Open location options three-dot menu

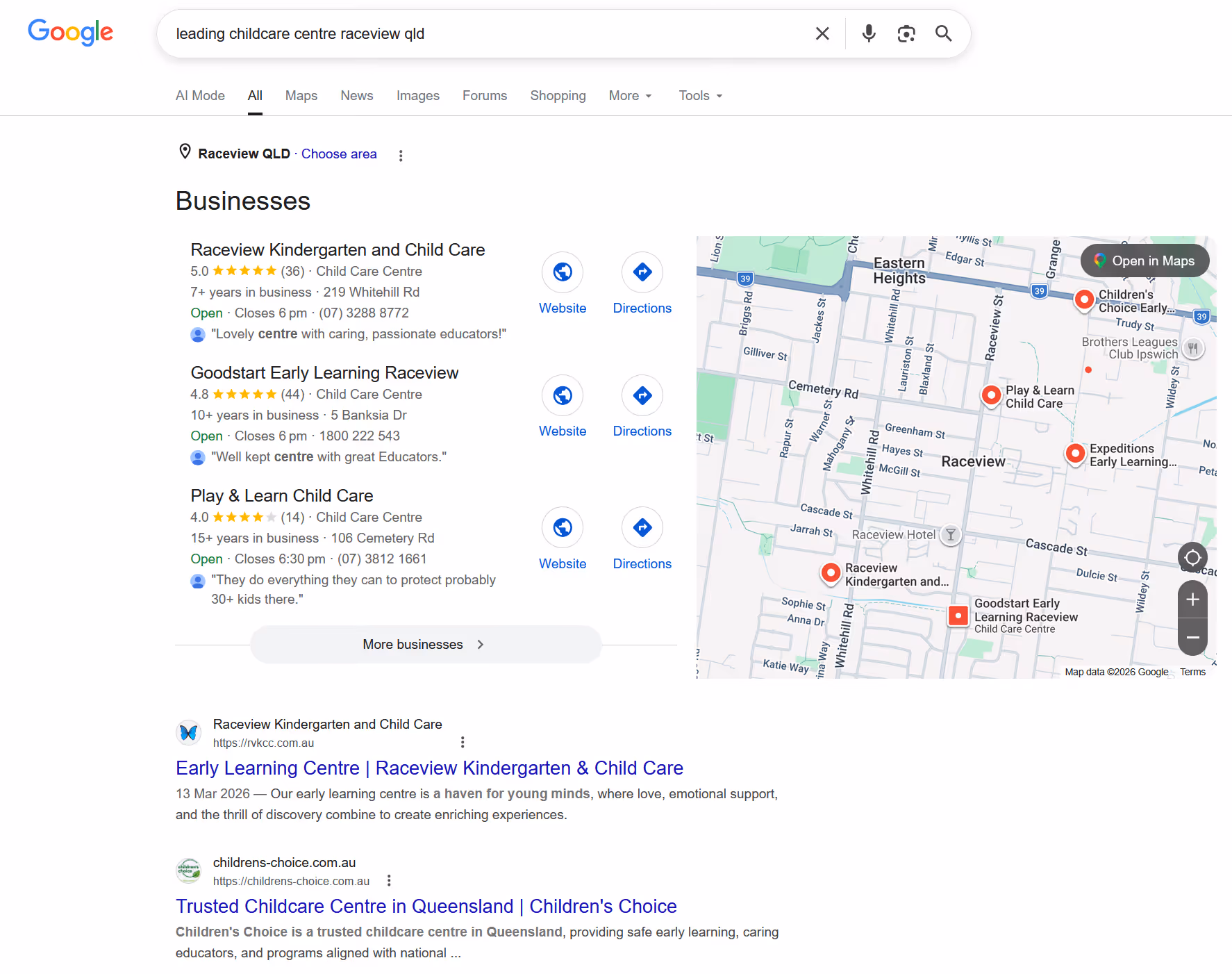401,156
